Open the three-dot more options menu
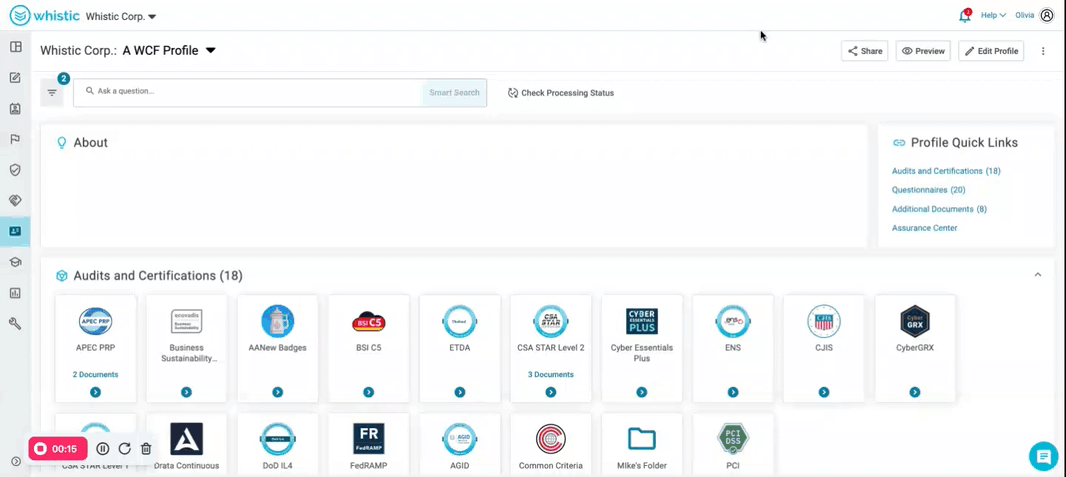The height and width of the screenshot is (477, 1066). (1043, 51)
